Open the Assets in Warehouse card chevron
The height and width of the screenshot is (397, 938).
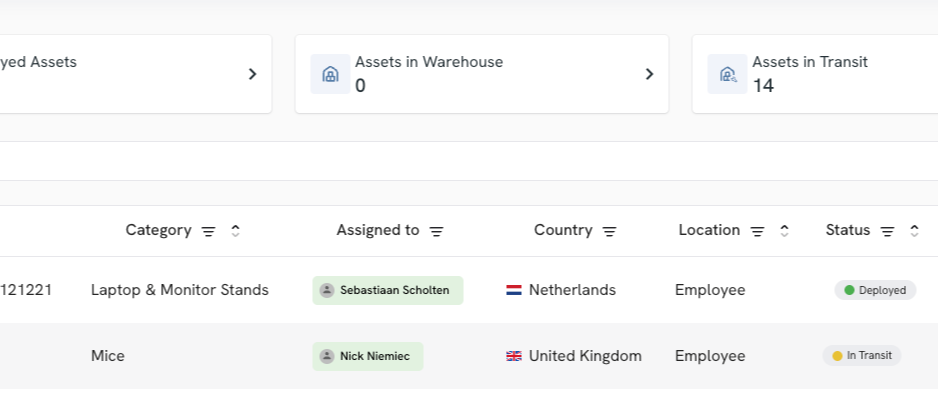[650, 74]
